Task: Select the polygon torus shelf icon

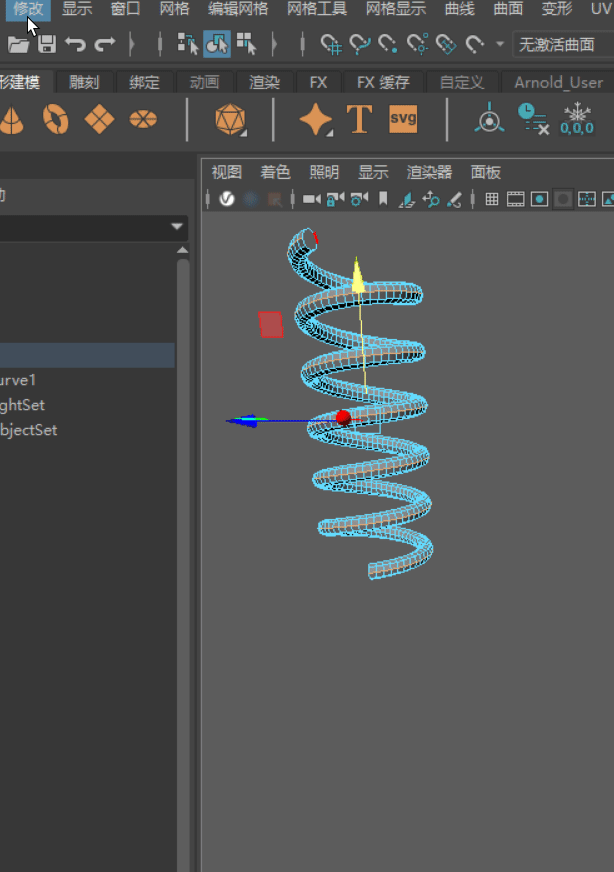Action: 56,119
